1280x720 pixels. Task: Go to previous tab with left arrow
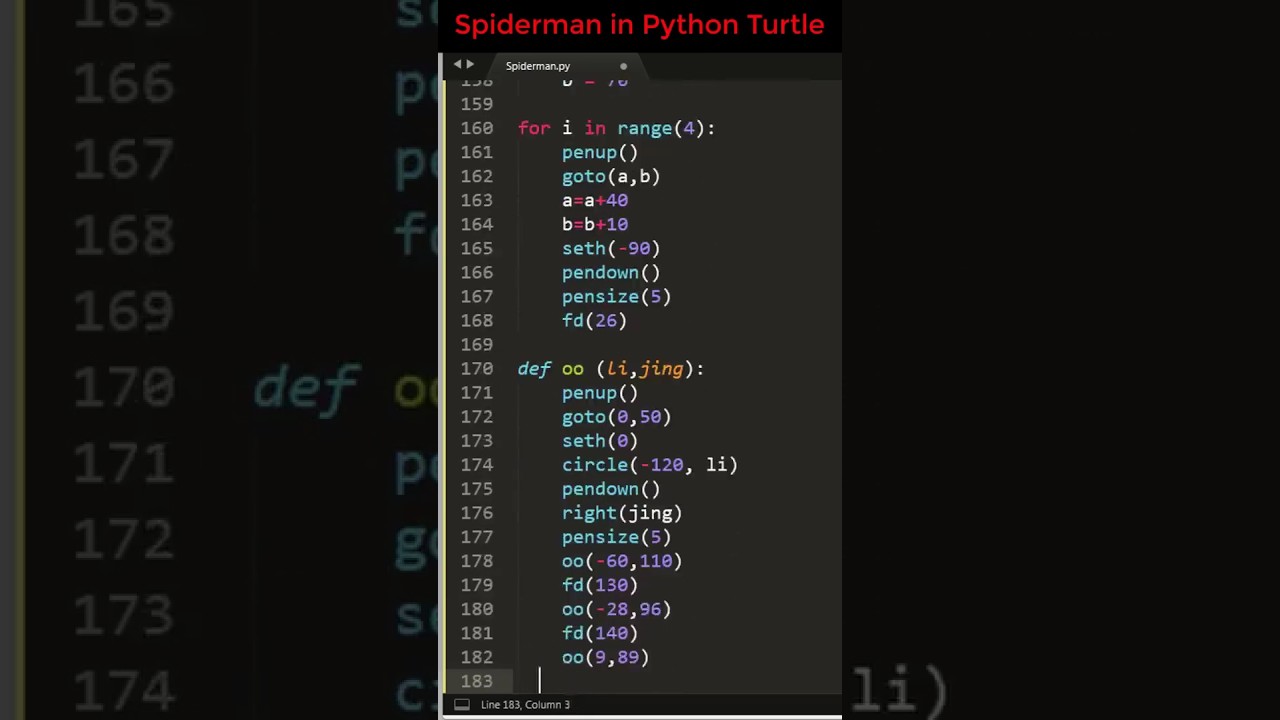coord(457,65)
